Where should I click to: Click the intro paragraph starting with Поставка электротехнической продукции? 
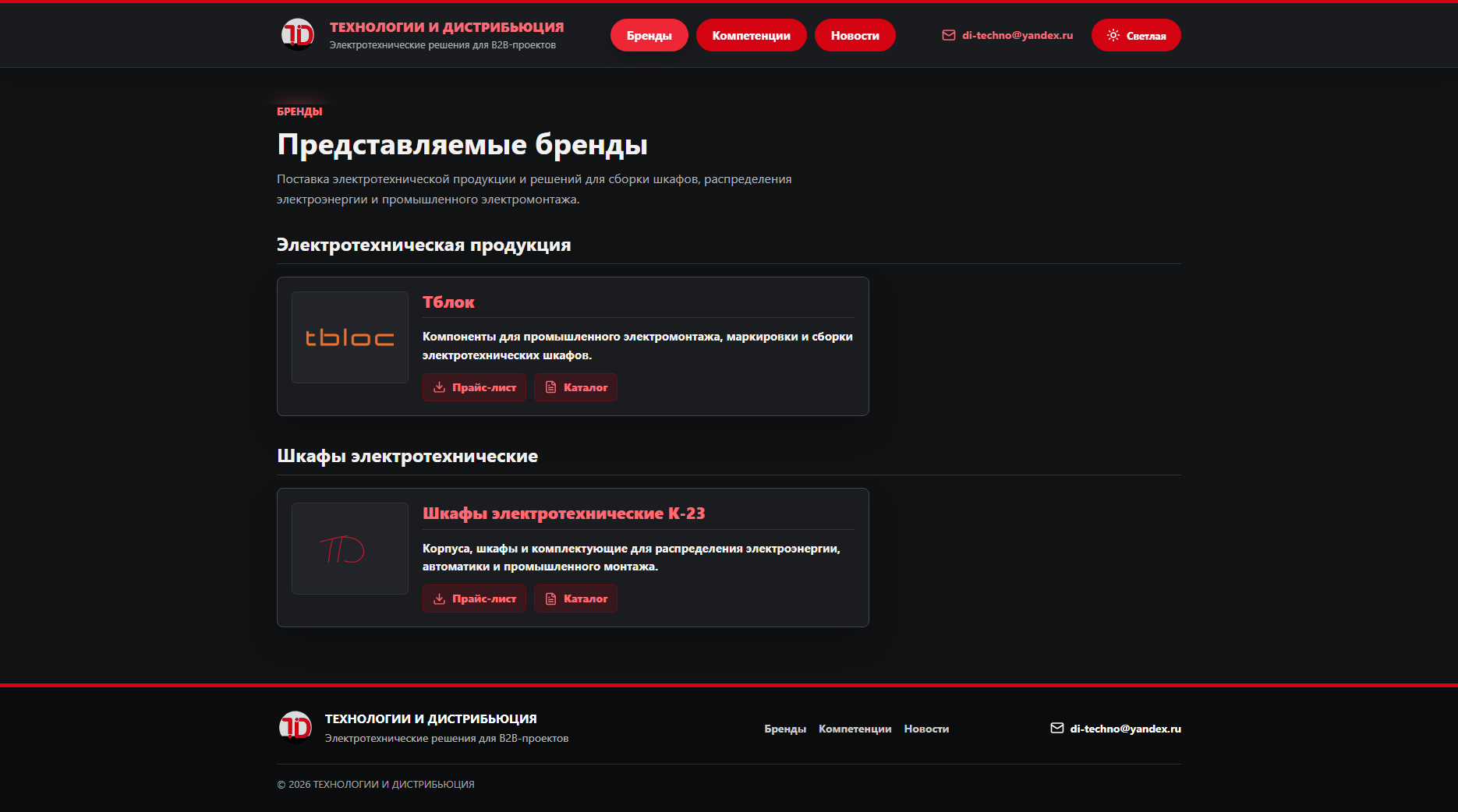tap(534, 189)
